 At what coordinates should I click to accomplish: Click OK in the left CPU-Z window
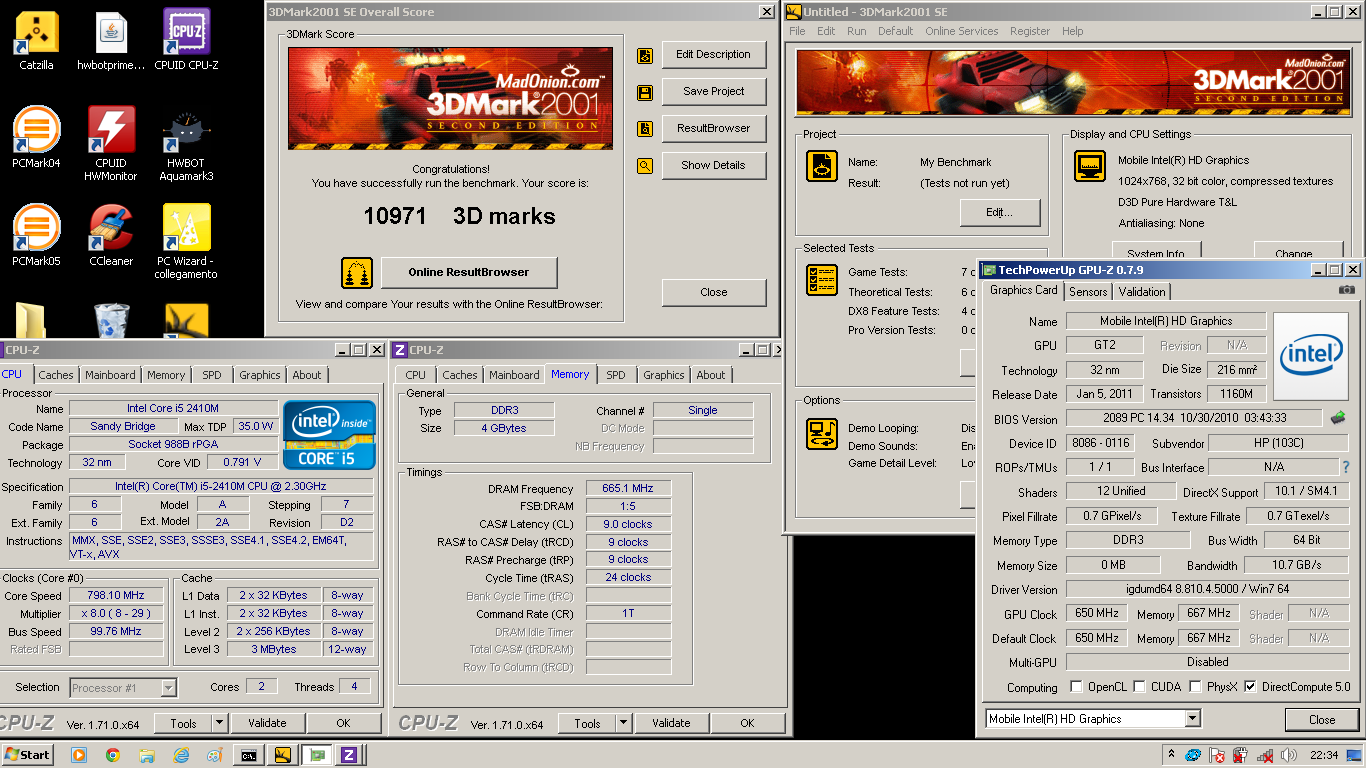click(343, 723)
